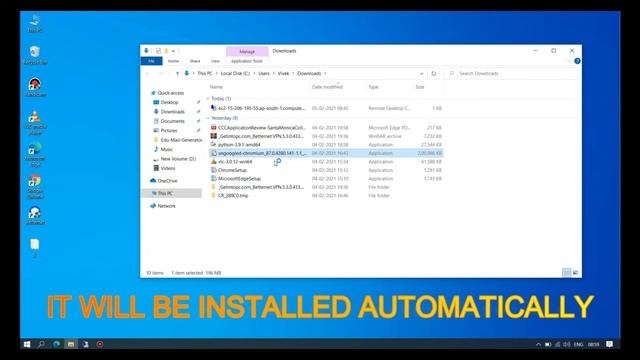Click the Properties quick access toolbar icon
This screenshot has width=640, height=360.
coord(158,51)
